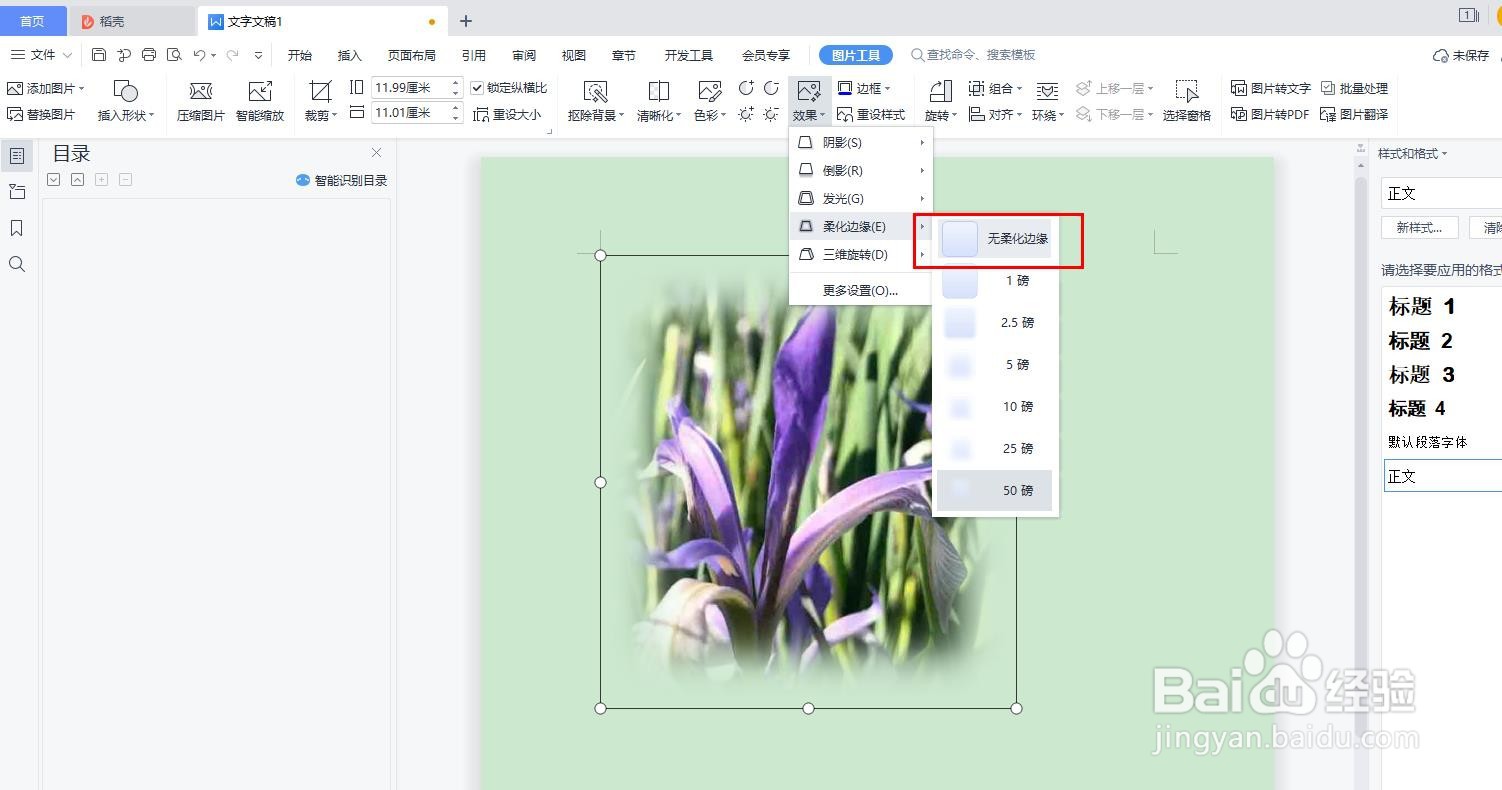Open 发光(G) submenu
The width and height of the screenshot is (1502, 790).
861,199
